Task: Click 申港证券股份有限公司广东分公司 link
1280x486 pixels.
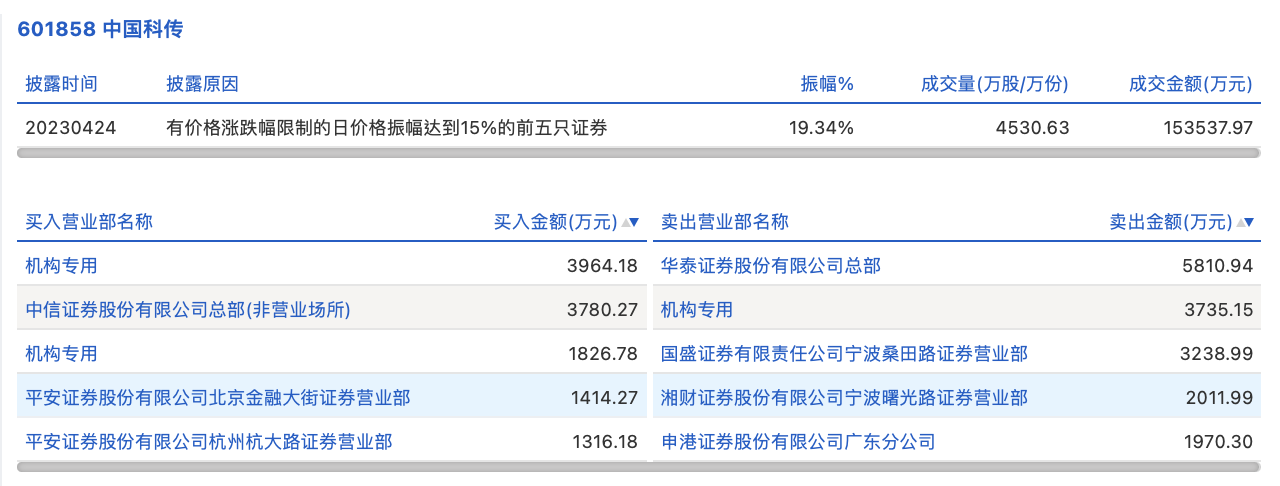Action: click(798, 441)
